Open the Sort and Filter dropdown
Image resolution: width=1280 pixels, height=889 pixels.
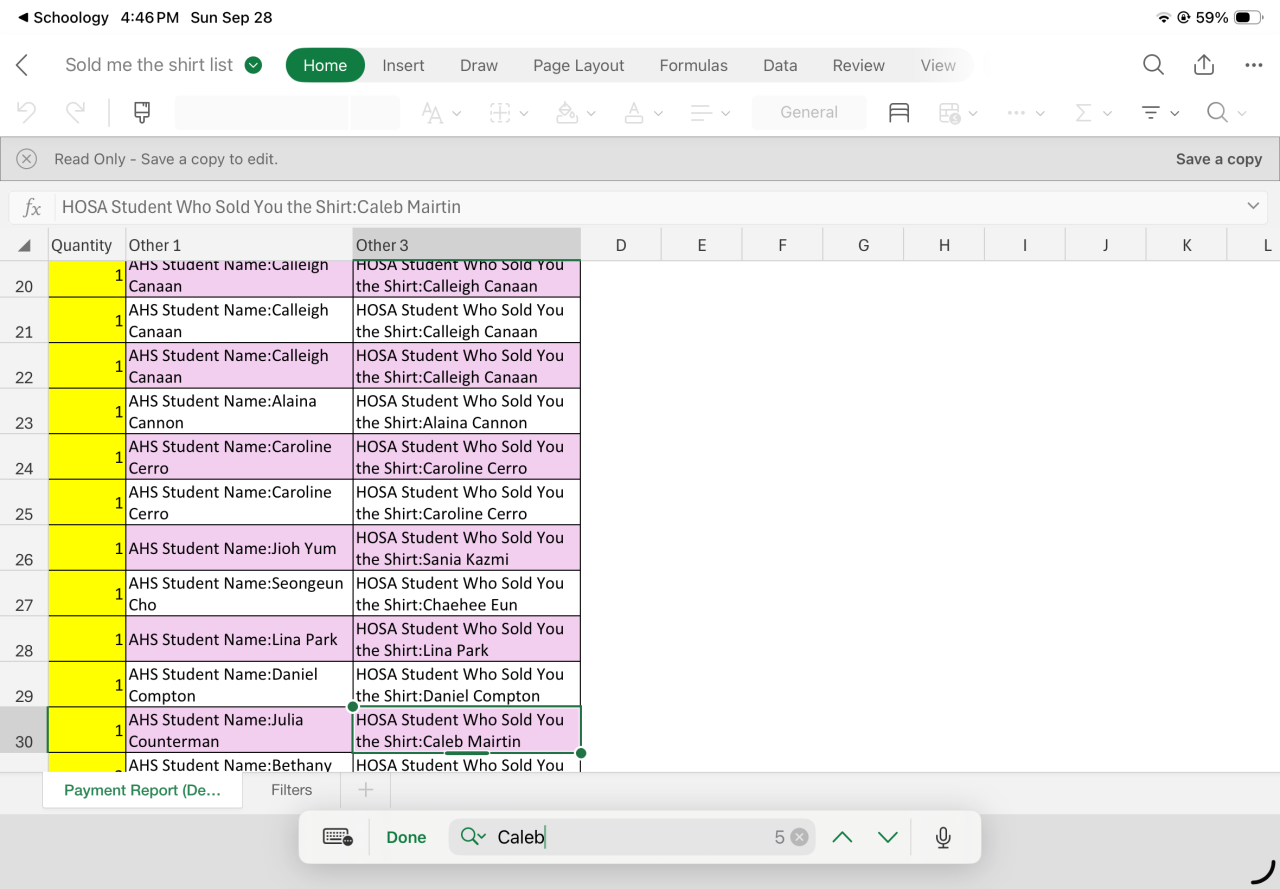coord(1160,113)
